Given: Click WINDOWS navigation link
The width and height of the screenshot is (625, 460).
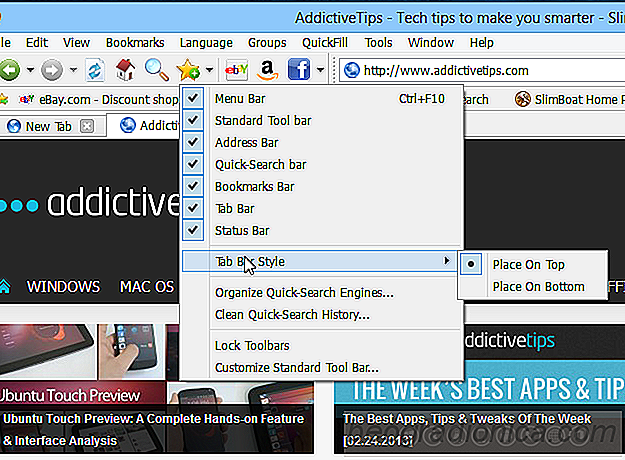Looking at the screenshot, I should click(63, 287).
